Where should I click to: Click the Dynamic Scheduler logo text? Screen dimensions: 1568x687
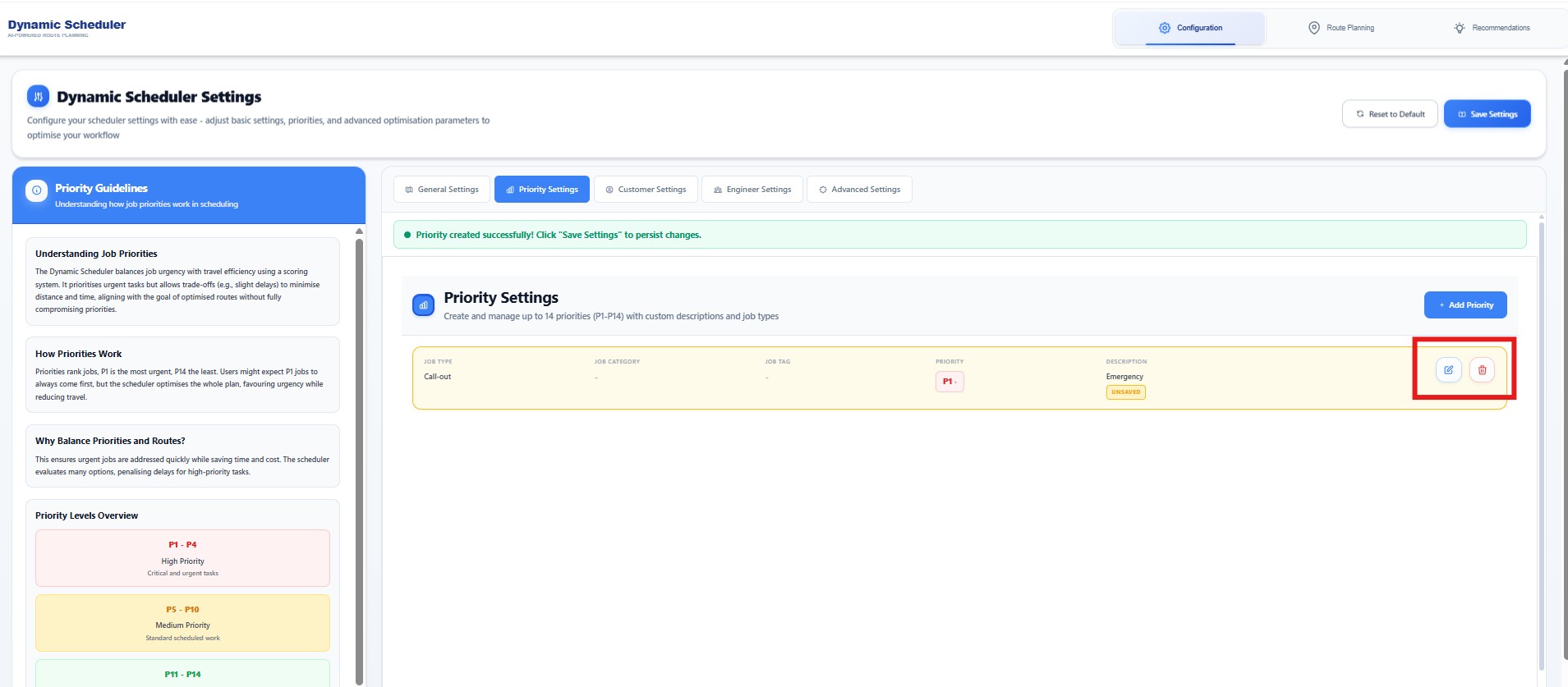67,25
